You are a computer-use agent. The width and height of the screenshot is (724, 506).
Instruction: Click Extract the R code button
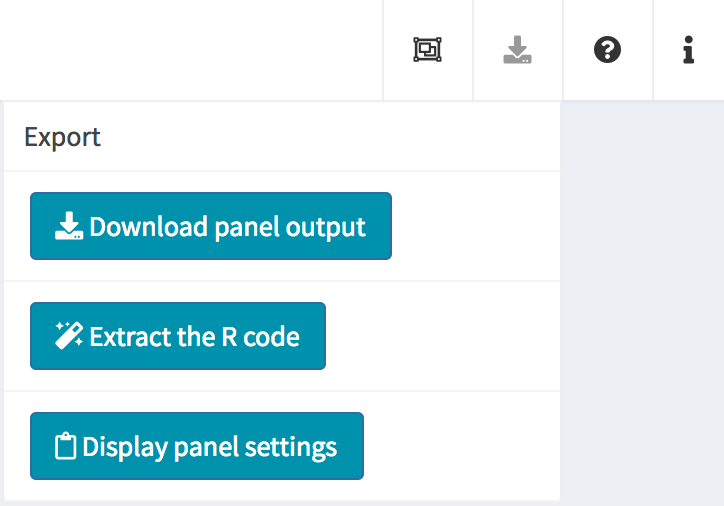click(178, 336)
